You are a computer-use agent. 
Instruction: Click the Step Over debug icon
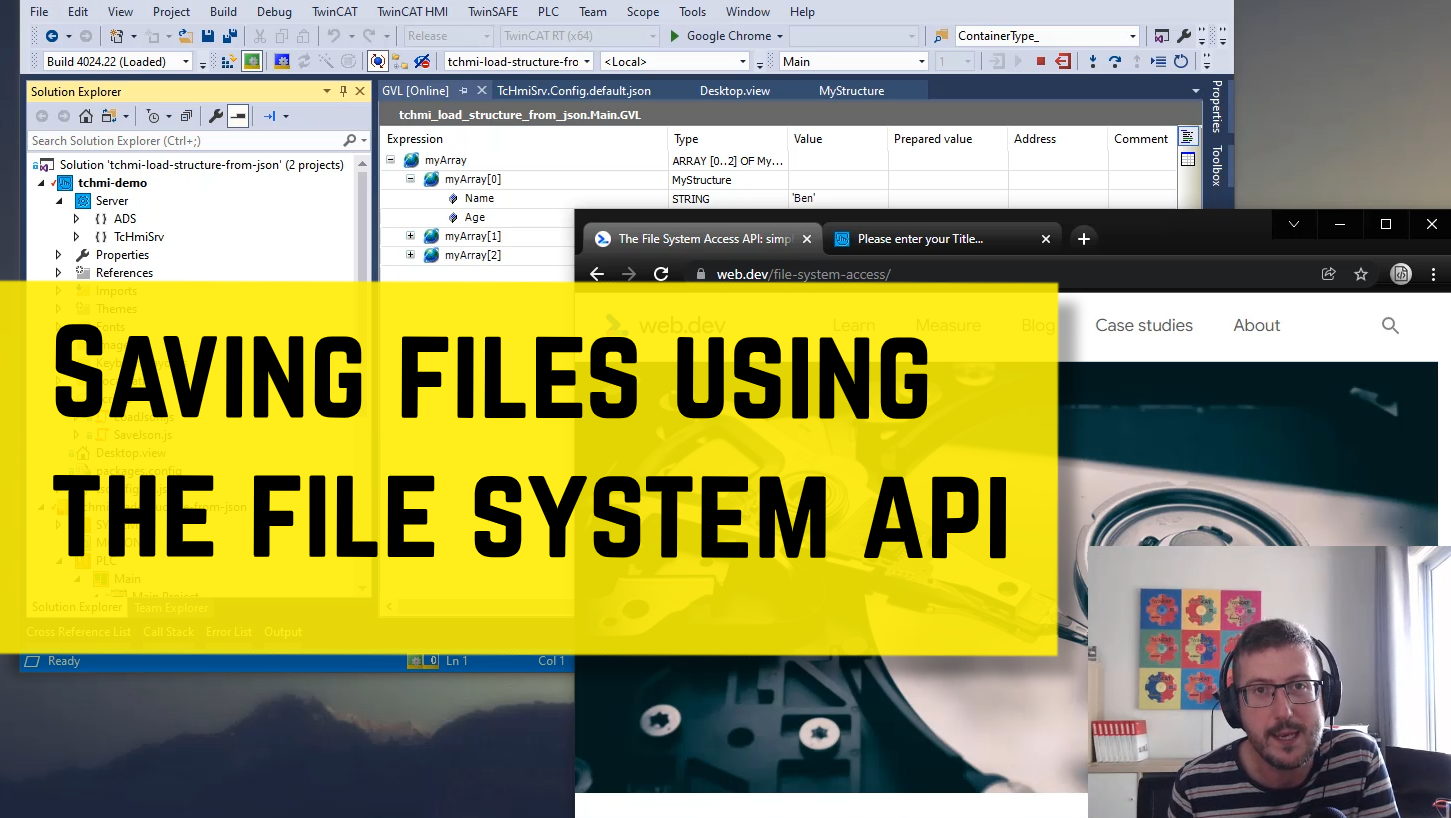click(x=1114, y=62)
